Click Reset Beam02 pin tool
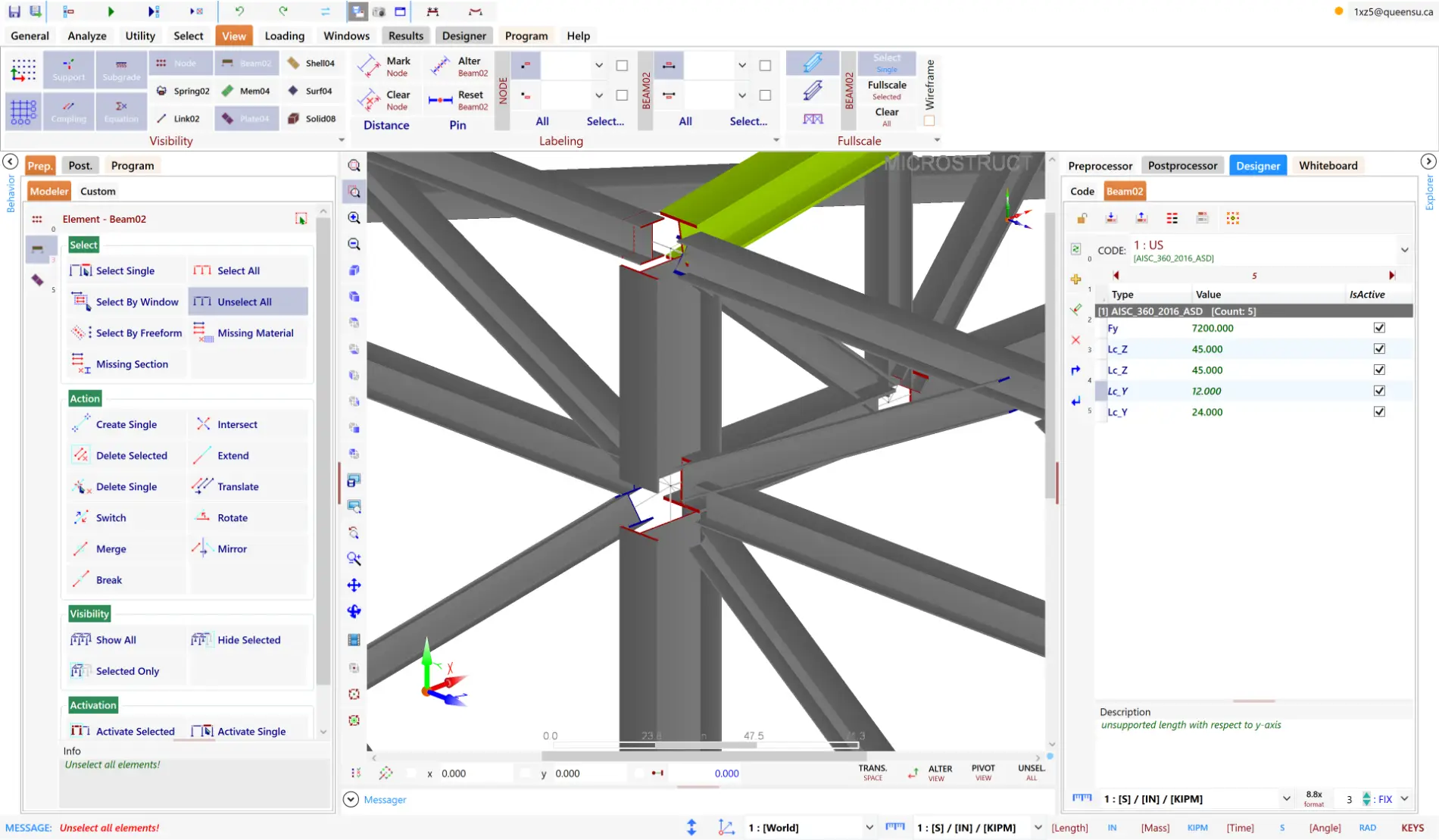This screenshot has width=1439, height=840. click(x=458, y=100)
